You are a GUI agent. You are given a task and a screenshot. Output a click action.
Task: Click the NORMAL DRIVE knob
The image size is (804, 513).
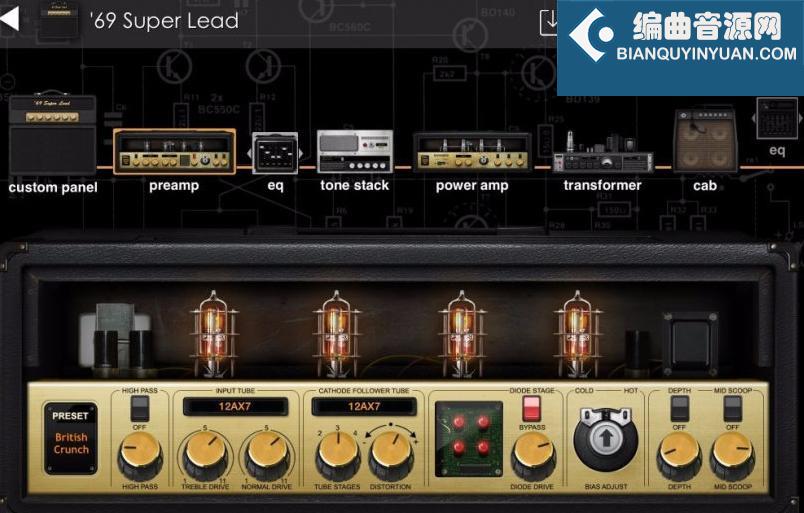pyautogui.click(x=267, y=455)
